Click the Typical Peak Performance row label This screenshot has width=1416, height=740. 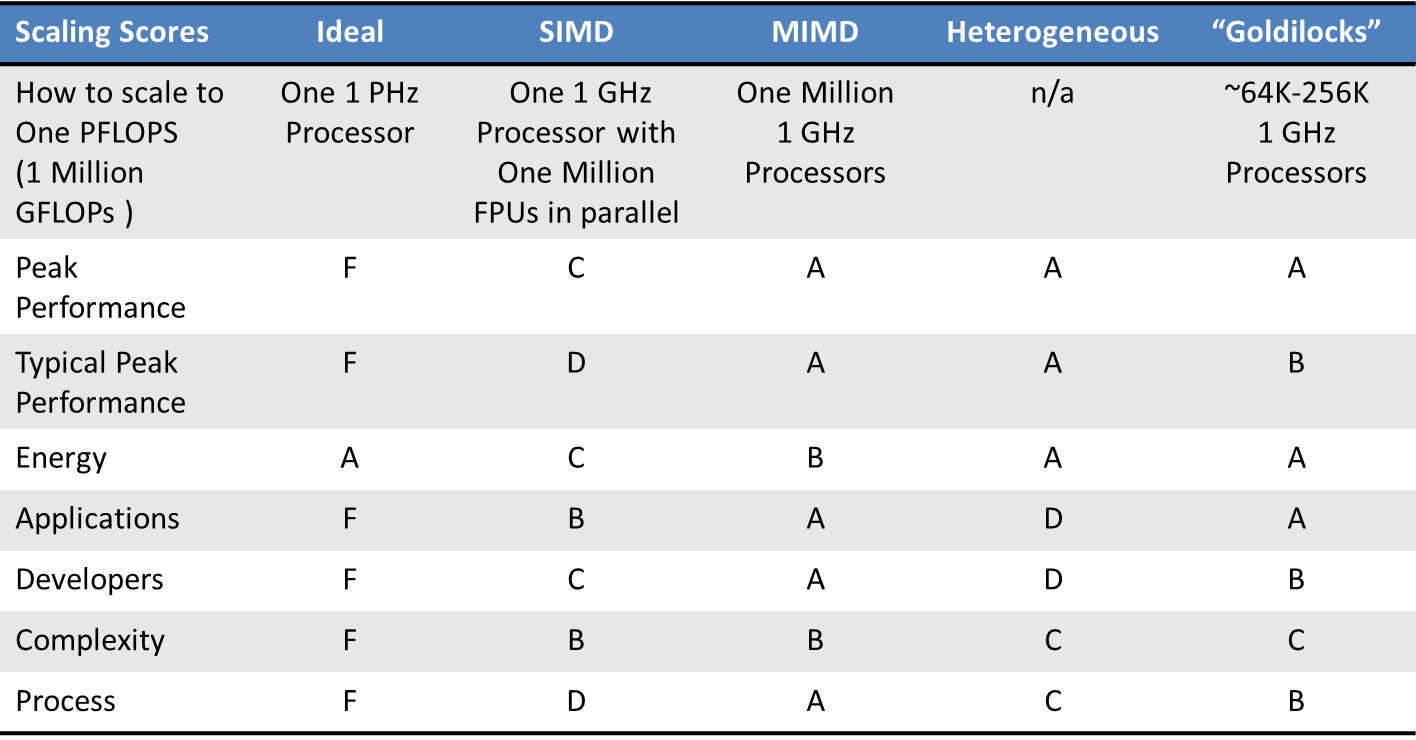tap(100, 382)
